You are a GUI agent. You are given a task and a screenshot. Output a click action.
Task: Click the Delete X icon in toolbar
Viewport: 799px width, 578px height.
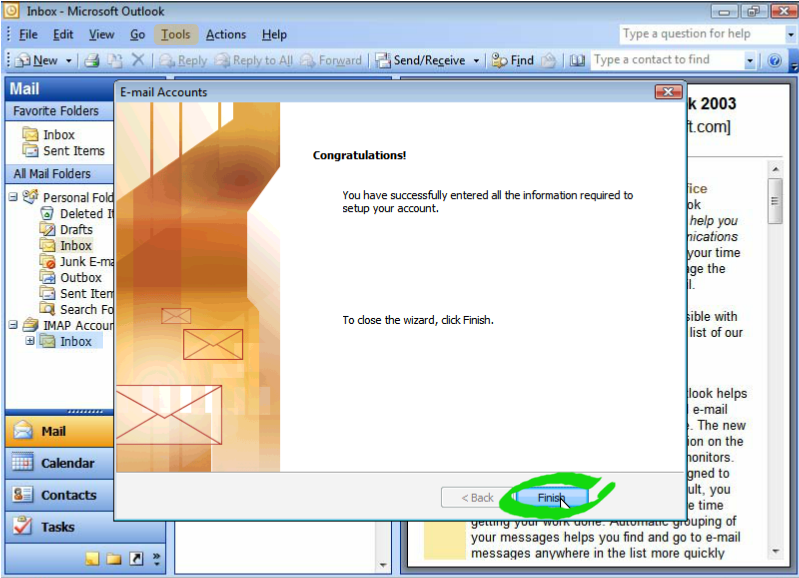138,60
